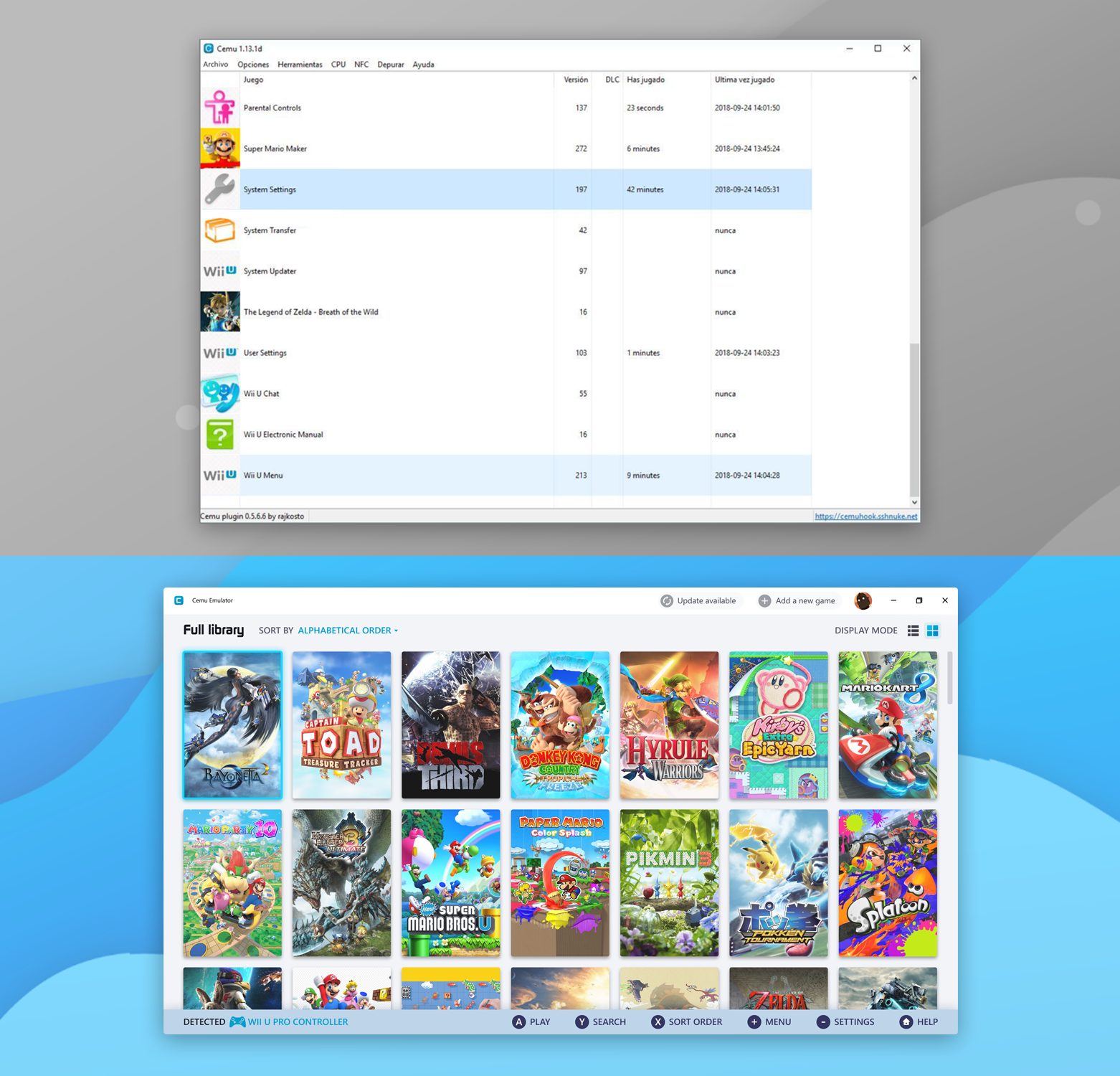
Task: Click the Wii U Menu row icon
Action: click(220, 475)
